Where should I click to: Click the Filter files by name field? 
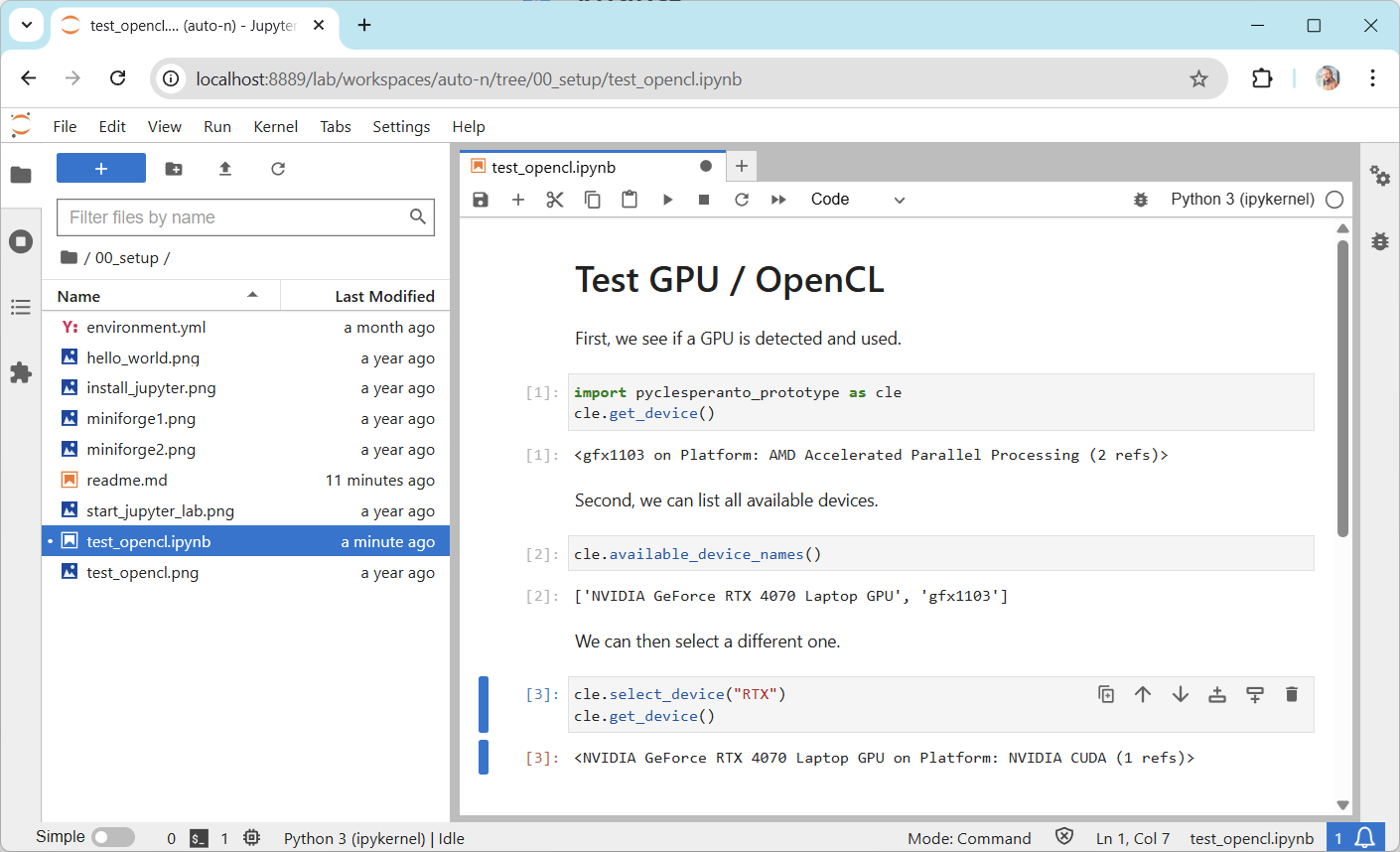point(236,217)
